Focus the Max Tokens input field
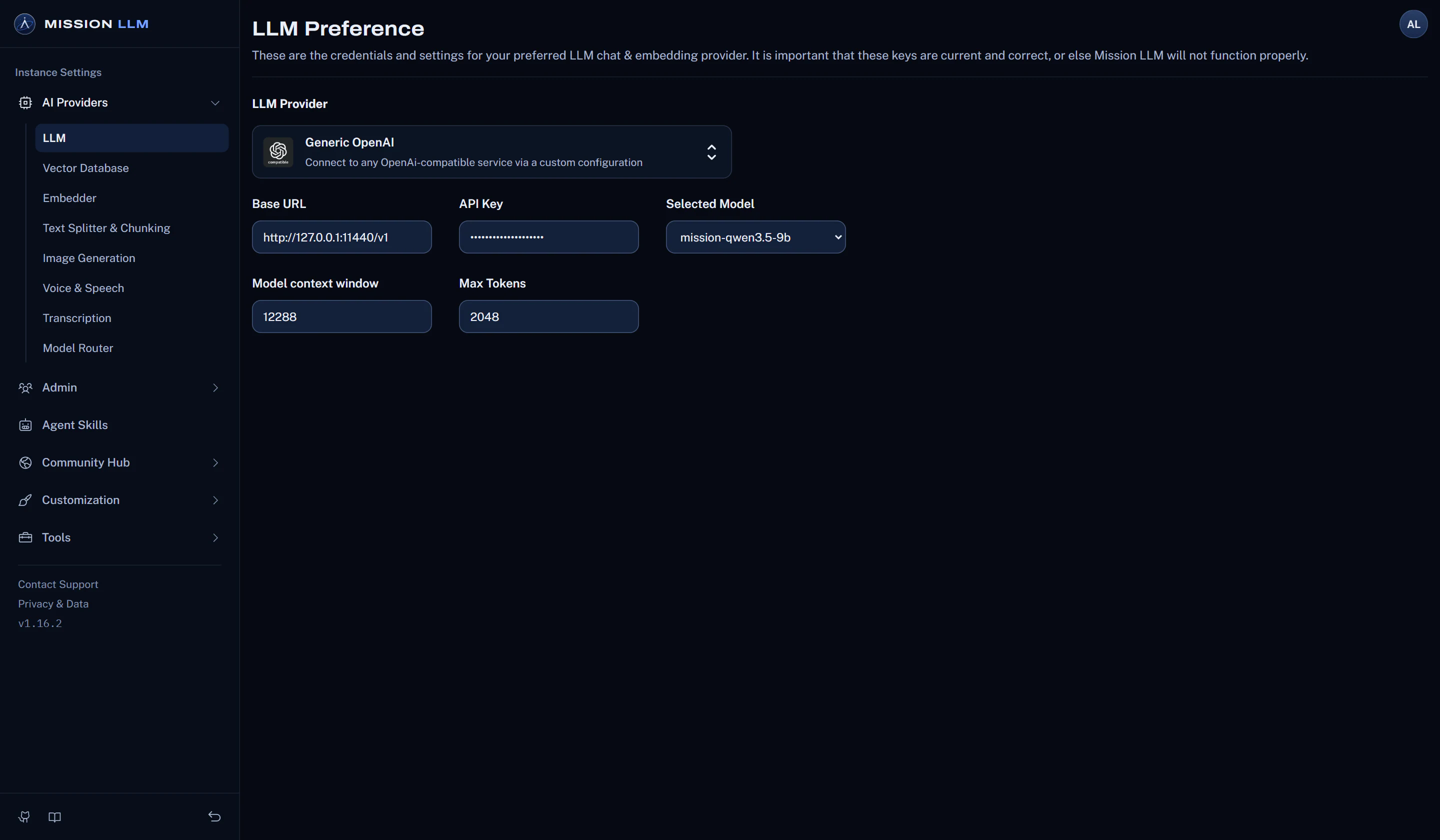Image resolution: width=1440 pixels, height=840 pixels. click(x=548, y=316)
